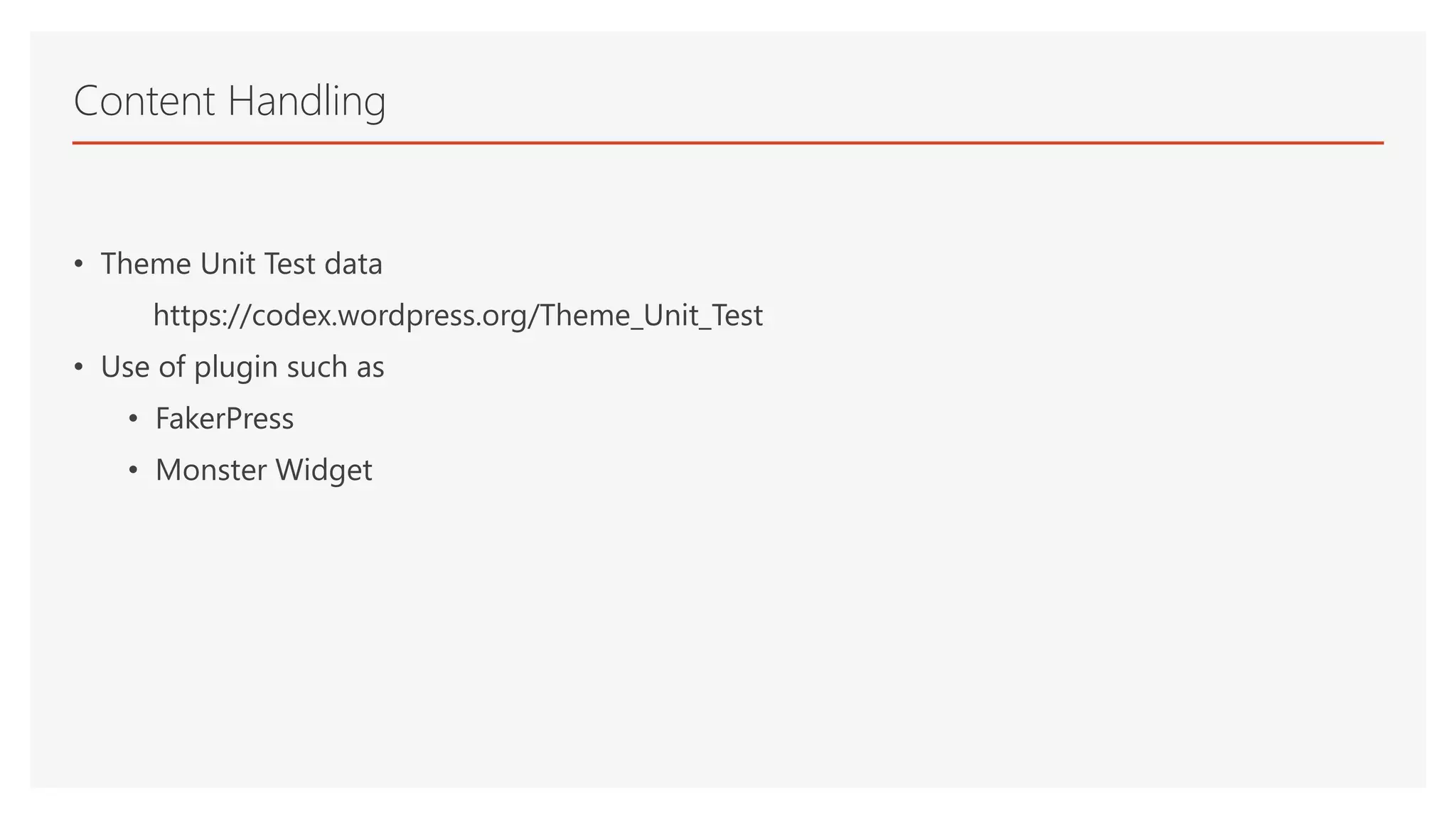Viewport: 1456px width, 819px height.
Task: Click the word Handling in the title
Action: [306, 101]
